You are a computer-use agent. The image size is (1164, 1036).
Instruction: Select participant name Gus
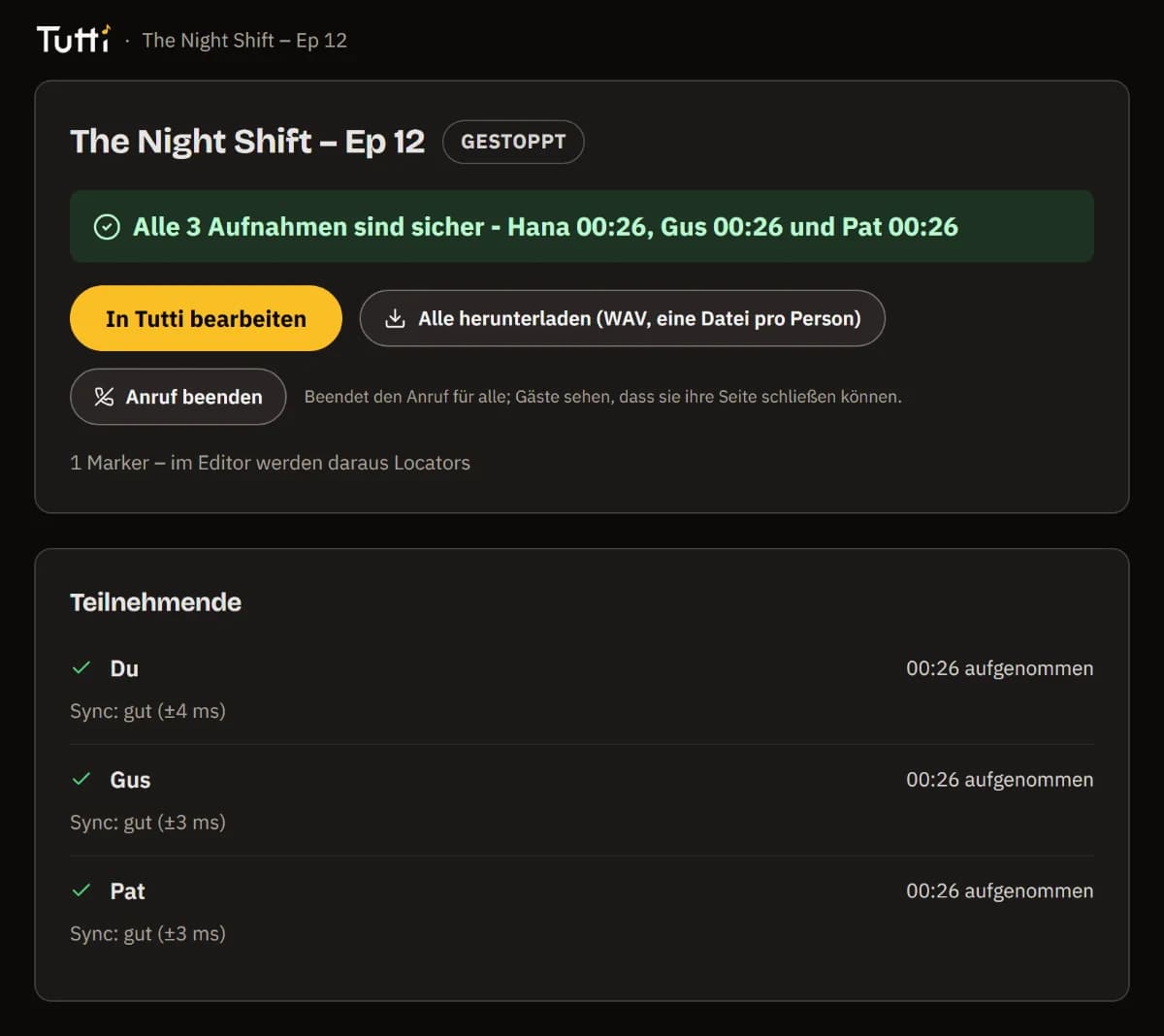click(130, 780)
